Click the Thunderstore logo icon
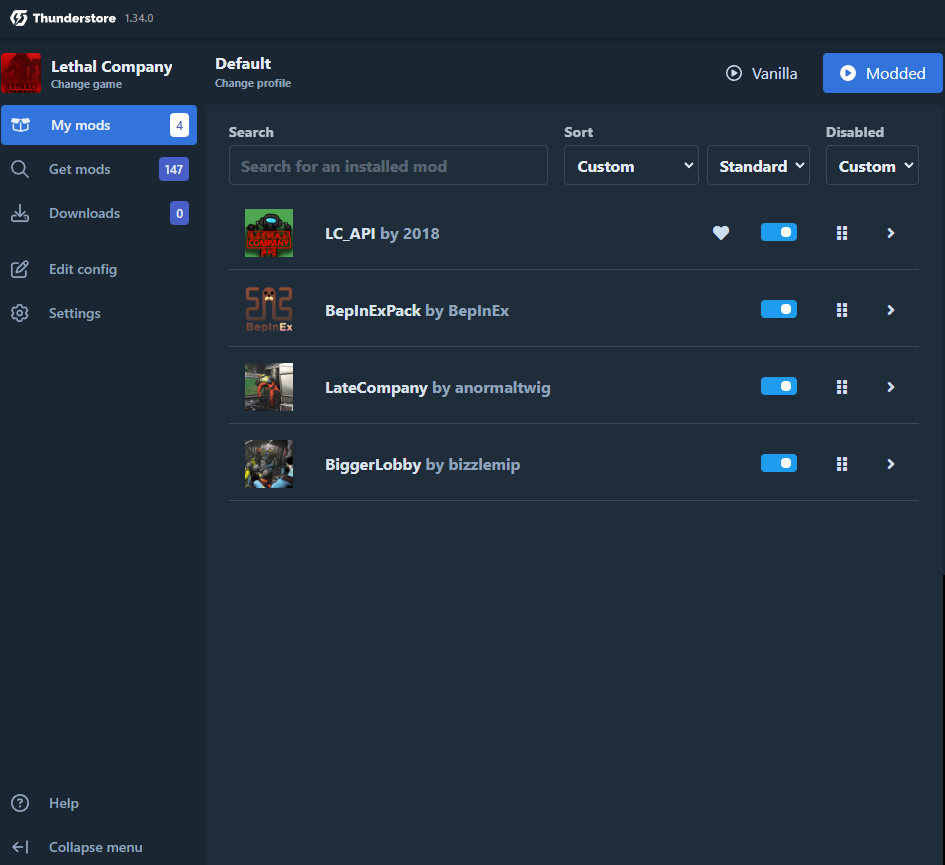Image resolution: width=945 pixels, height=865 pixels. coord(19,18)
